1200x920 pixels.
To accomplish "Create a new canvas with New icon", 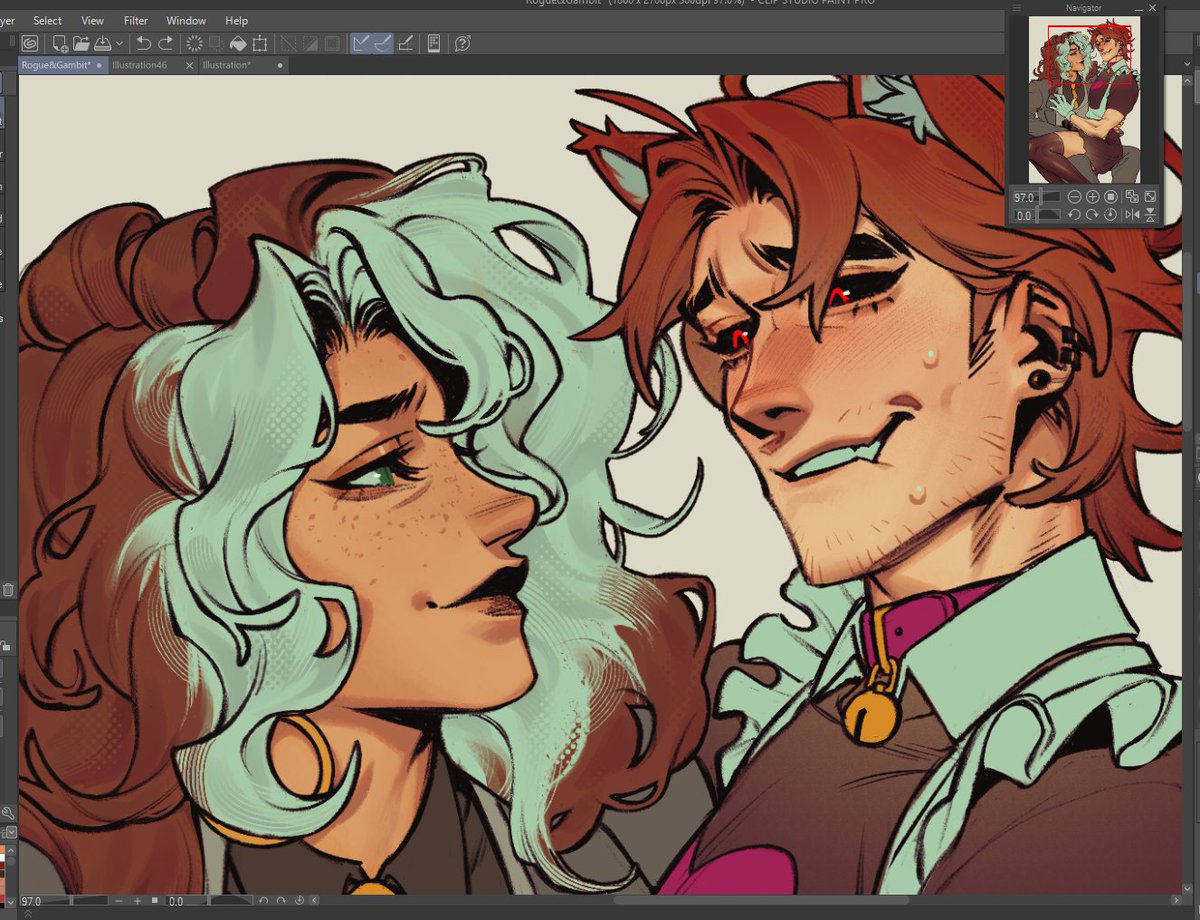I will (x=61, y=44).
